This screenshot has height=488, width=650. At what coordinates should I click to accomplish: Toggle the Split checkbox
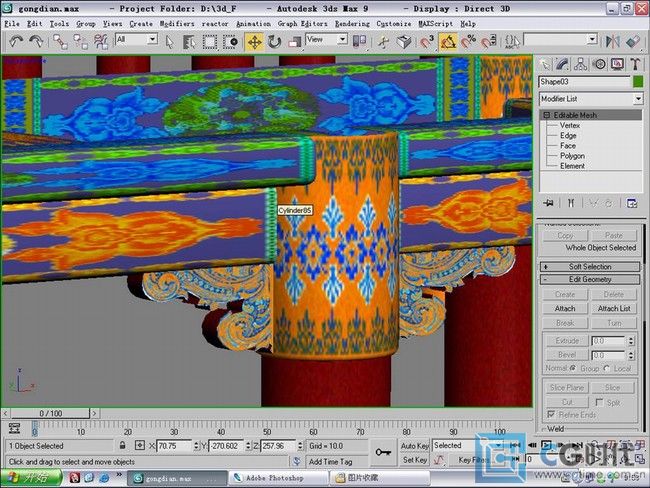[x=599, y=402]
